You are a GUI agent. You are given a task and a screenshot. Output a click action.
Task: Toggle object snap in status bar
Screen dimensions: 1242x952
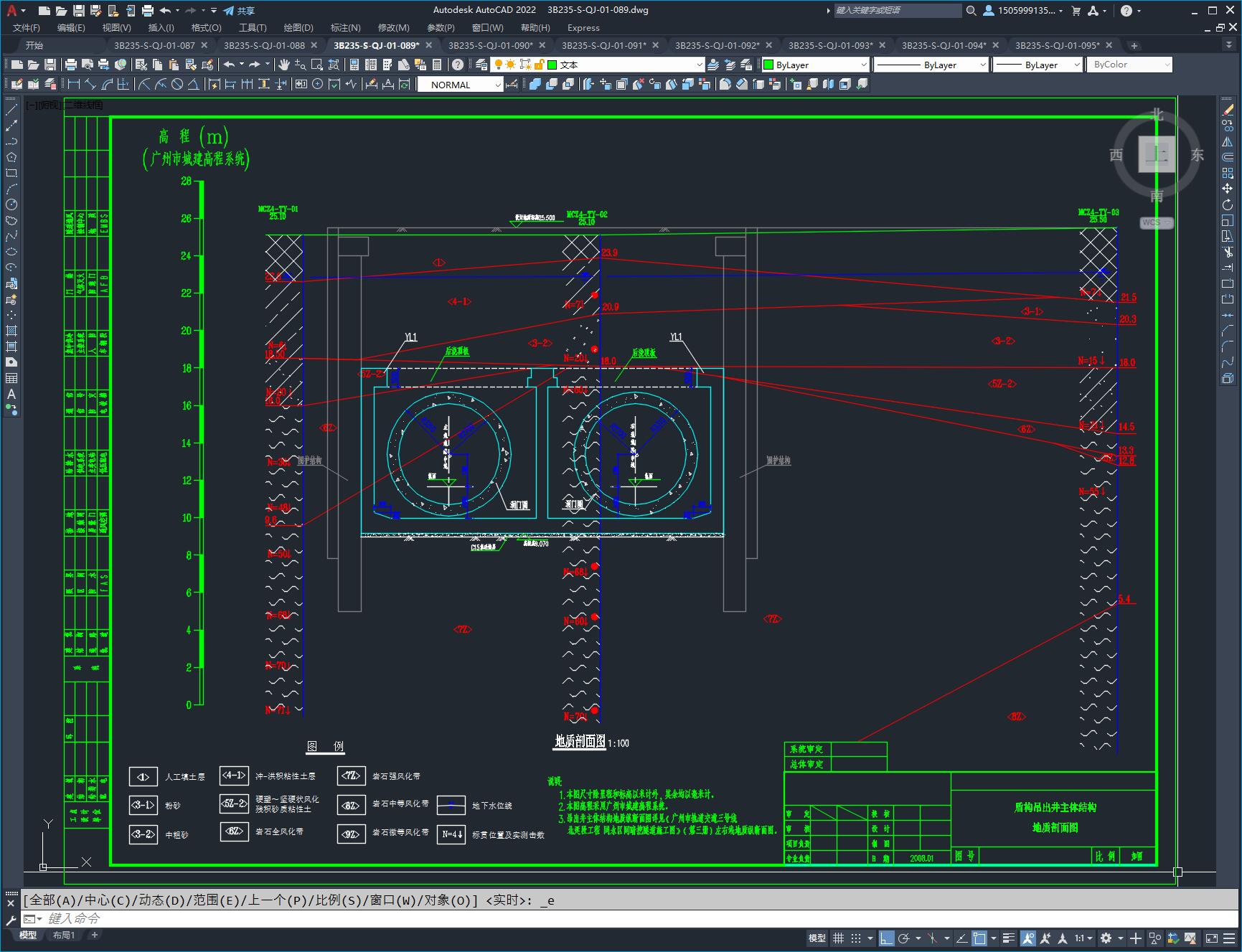(x=979, y=938)
